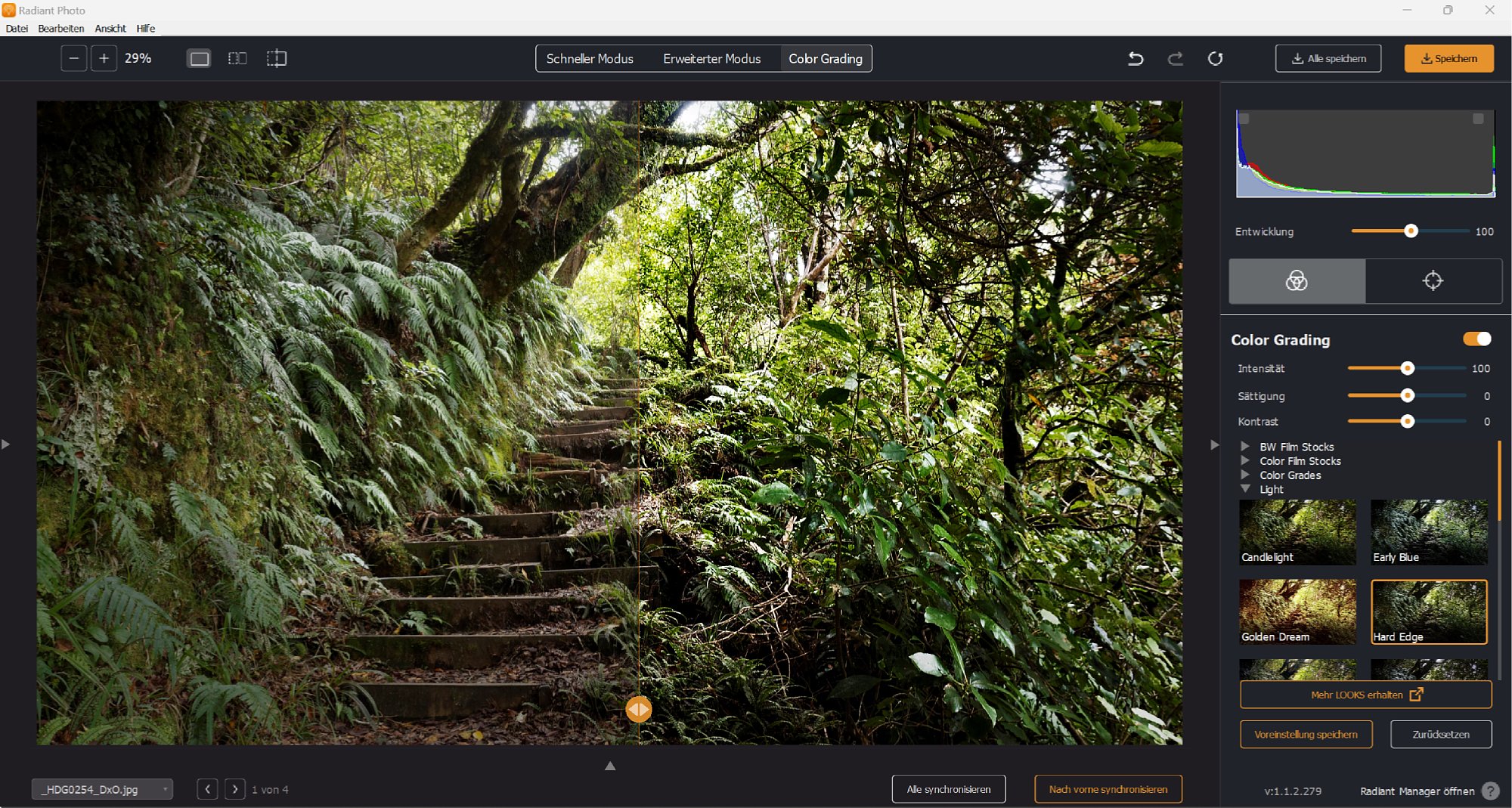Click Zurücksetzen button
The height and width of the screenshot is (808, 1512).
coord(1441,734)
